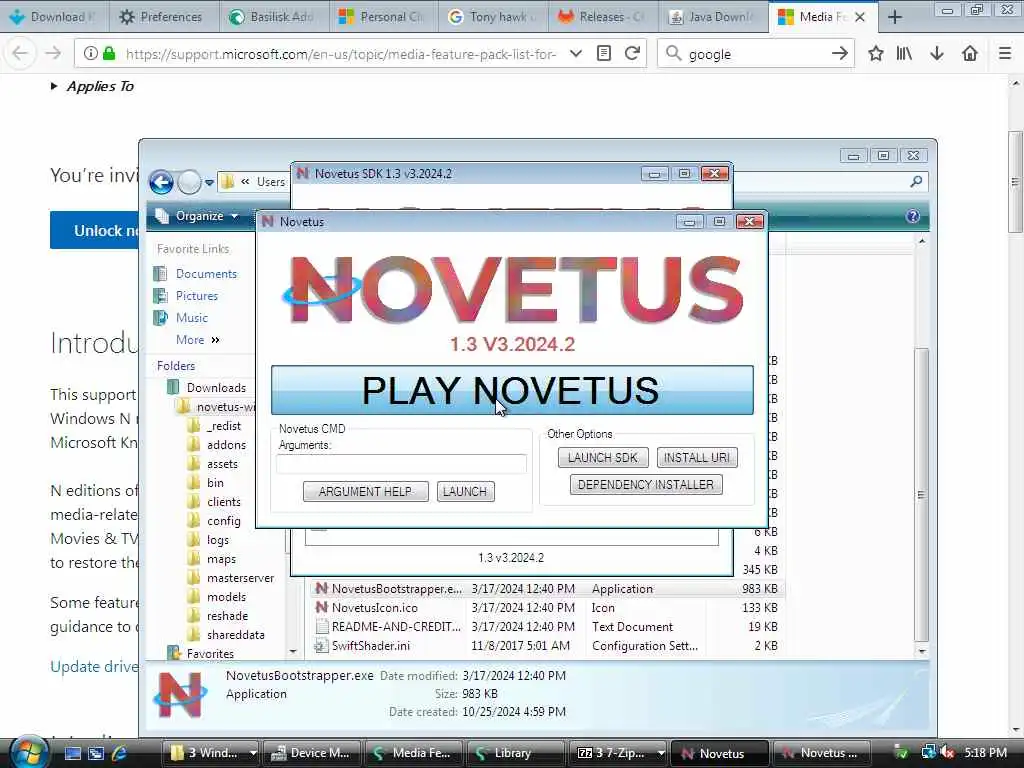
Task: Click the LAUNCH SDK button
Action: (x=603, y=457)
